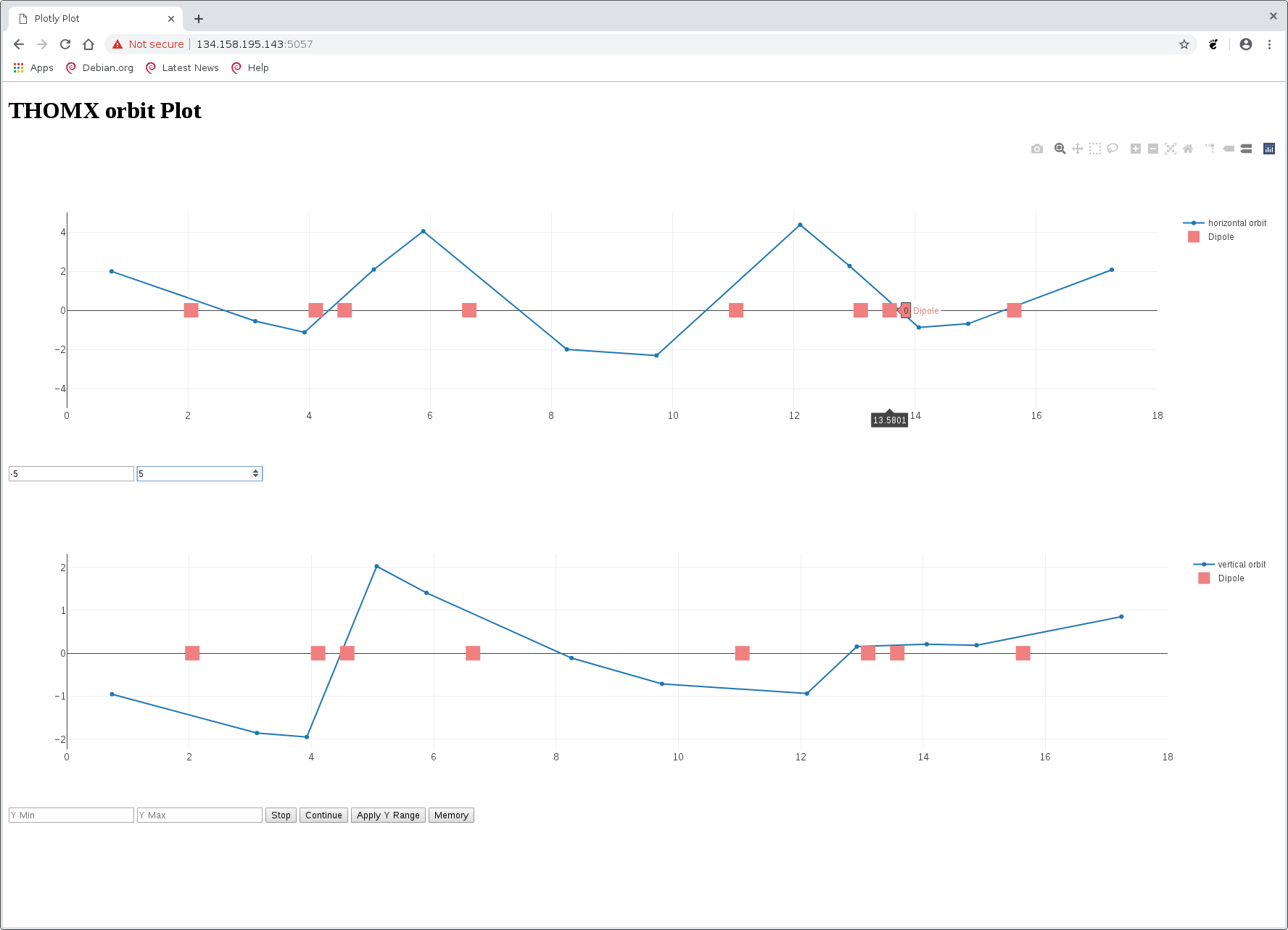The width and height of the screenshot is (1288, 930).
Task: Choose the Box Select tool
Action: pyautogui.click(x=1095, y=149)
